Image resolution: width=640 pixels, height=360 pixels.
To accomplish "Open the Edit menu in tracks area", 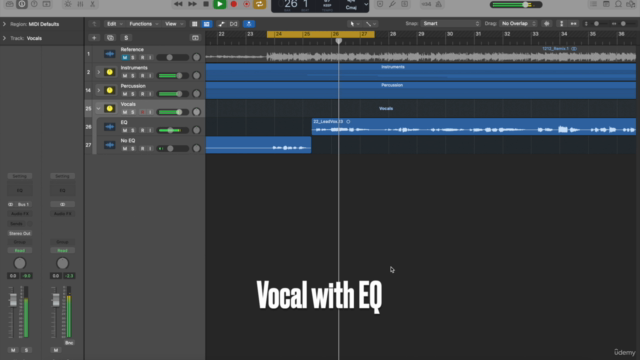I will pos(114,24).
